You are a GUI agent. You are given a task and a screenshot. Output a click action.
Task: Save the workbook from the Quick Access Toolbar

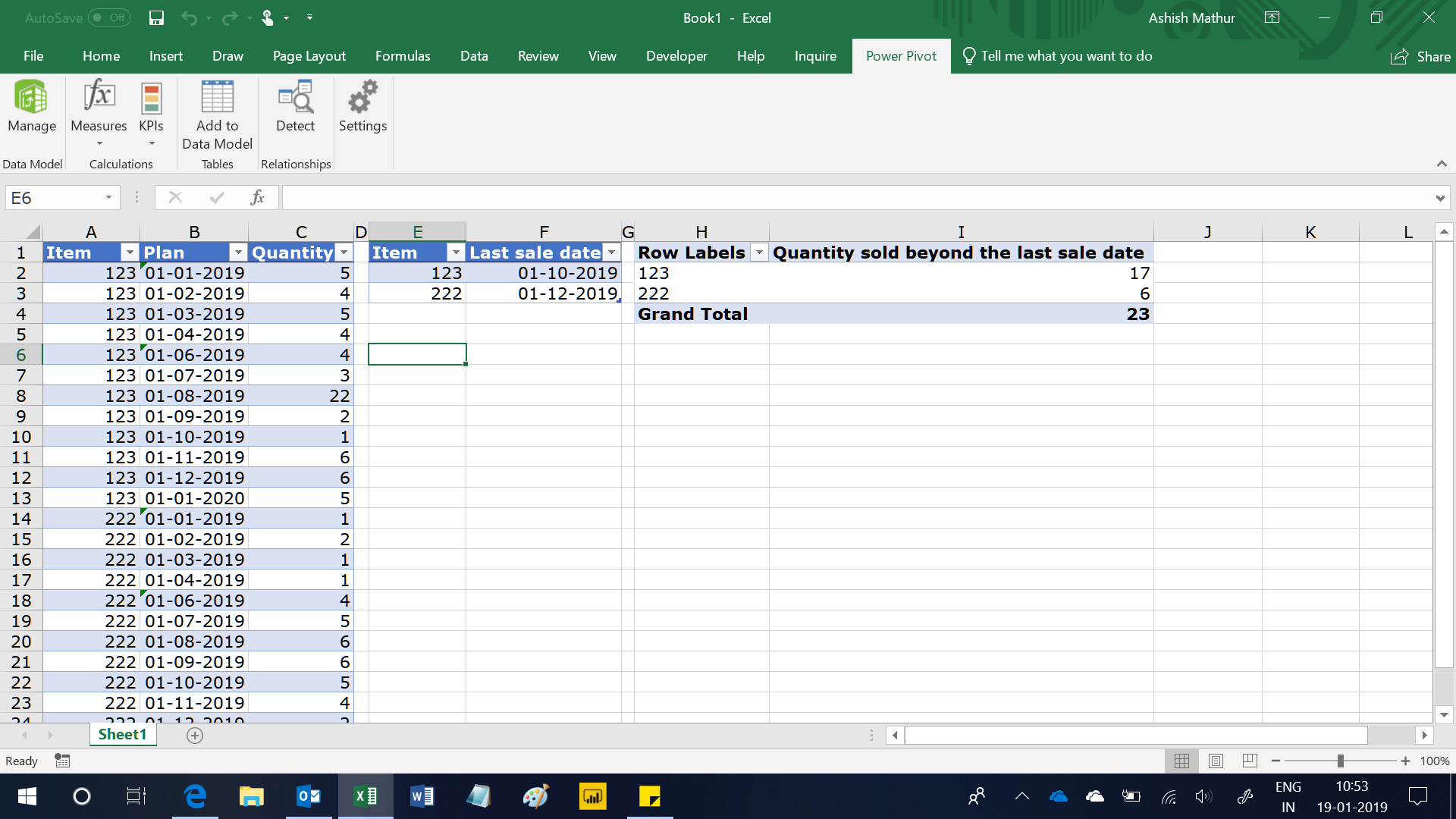(156, 17)
